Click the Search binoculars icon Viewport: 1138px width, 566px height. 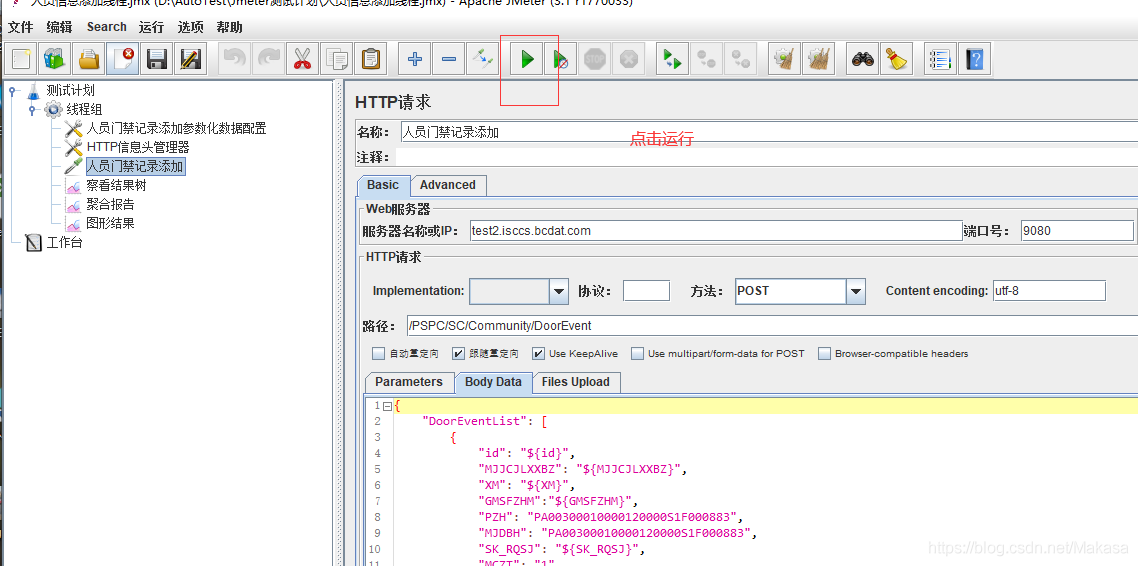point(863,59)
